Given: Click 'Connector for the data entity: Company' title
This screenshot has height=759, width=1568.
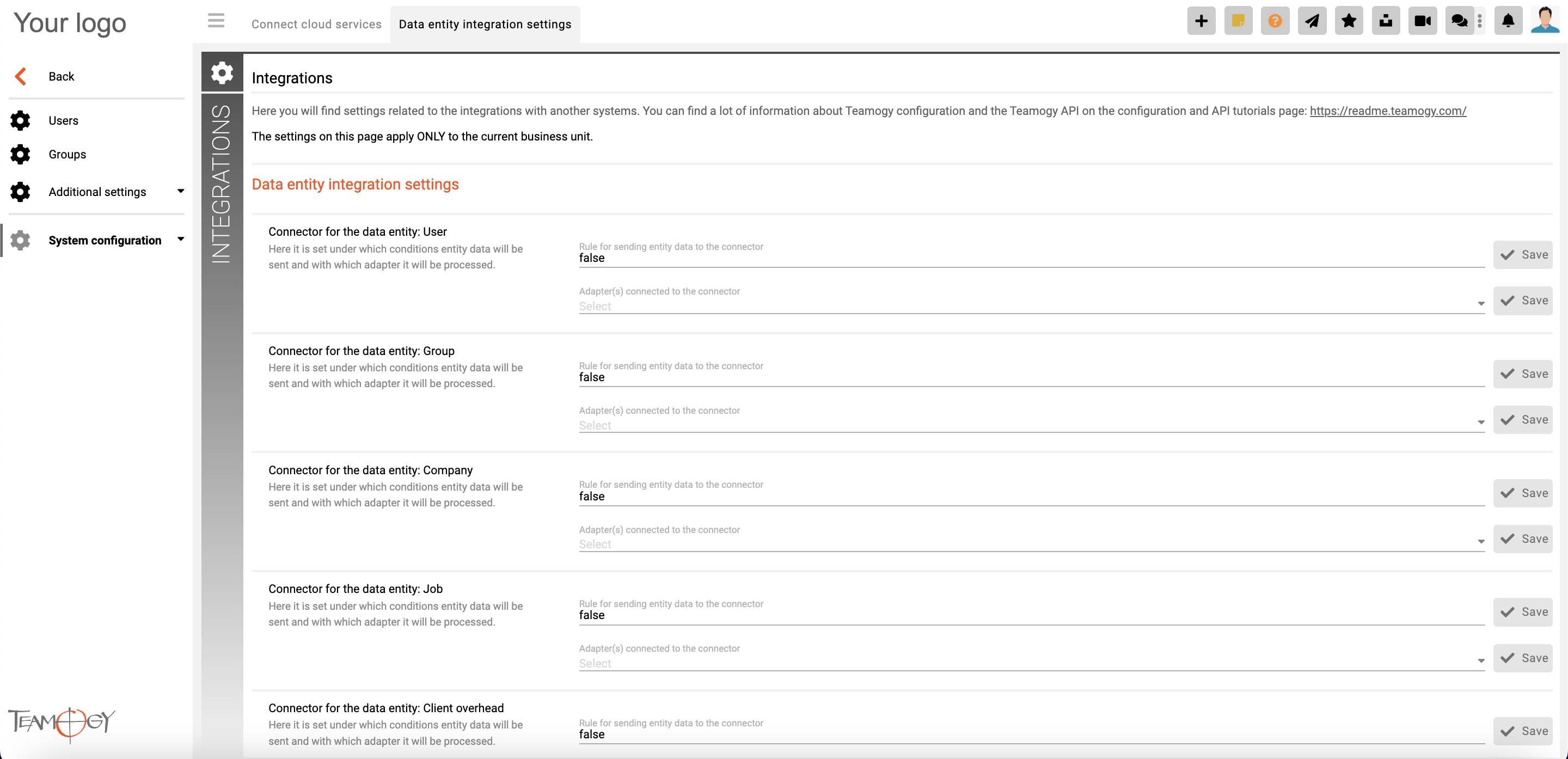Looking at the screenshot, I should 370,470.
